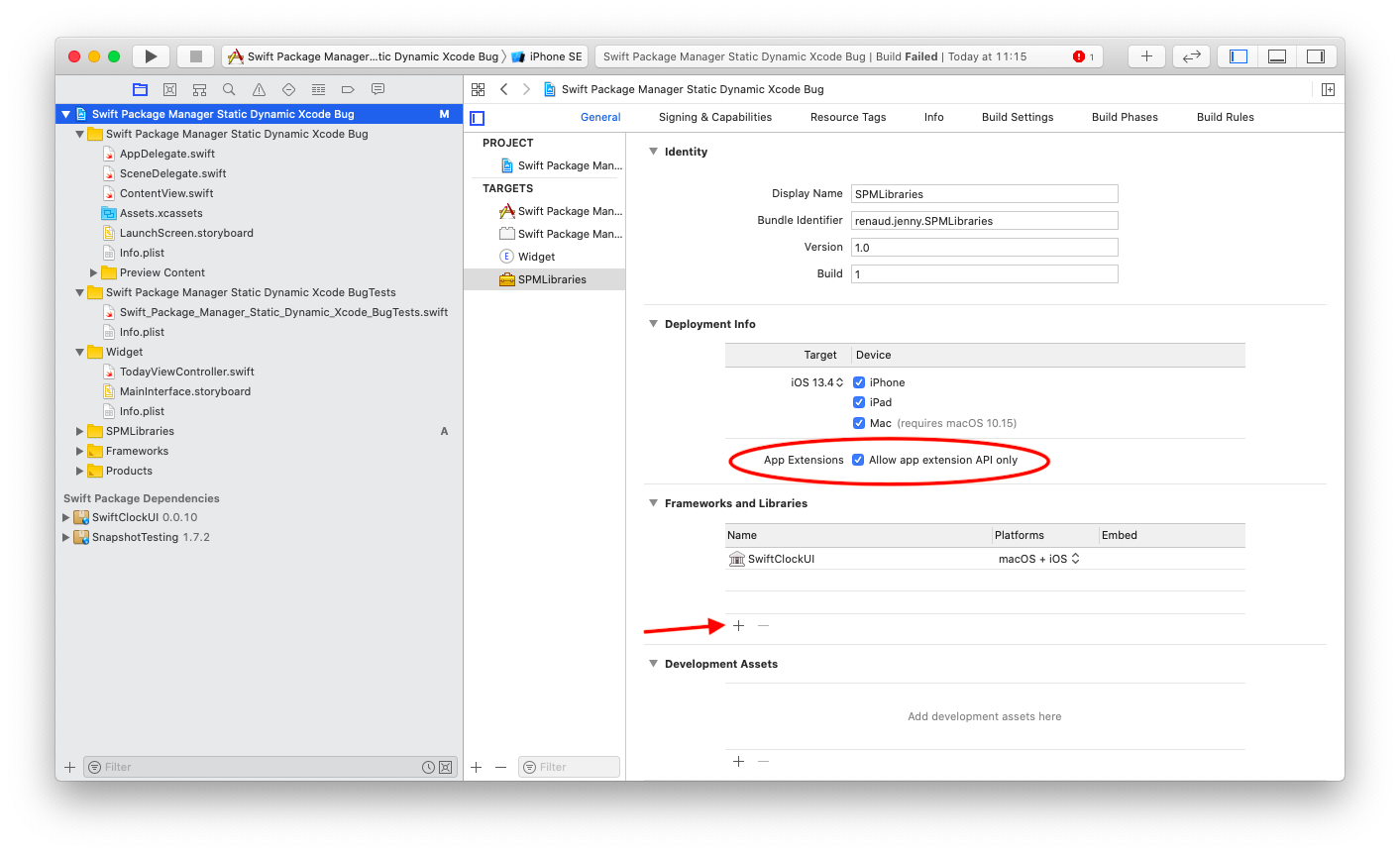Open the related items grid menu
The height and width of the screenshot is (854, 1400).
pyautogui.click(x=478, y=89)
